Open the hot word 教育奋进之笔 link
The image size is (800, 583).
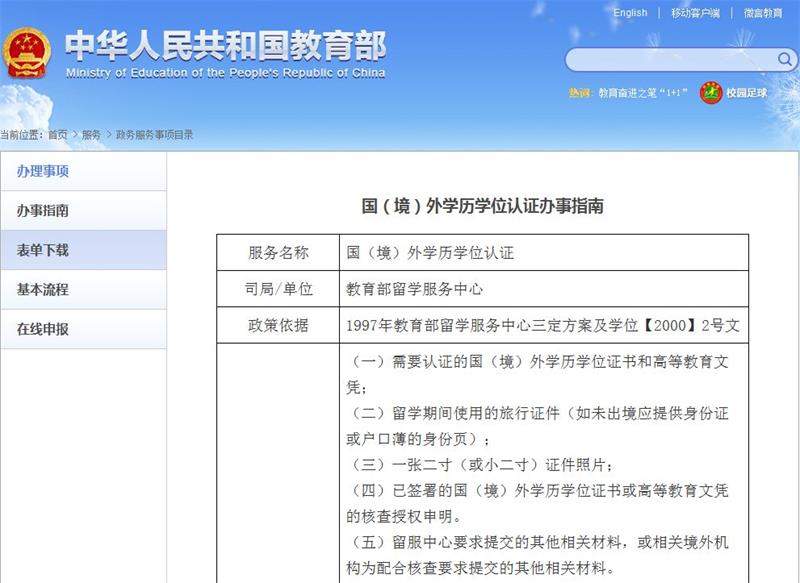(x=642, y=93)
